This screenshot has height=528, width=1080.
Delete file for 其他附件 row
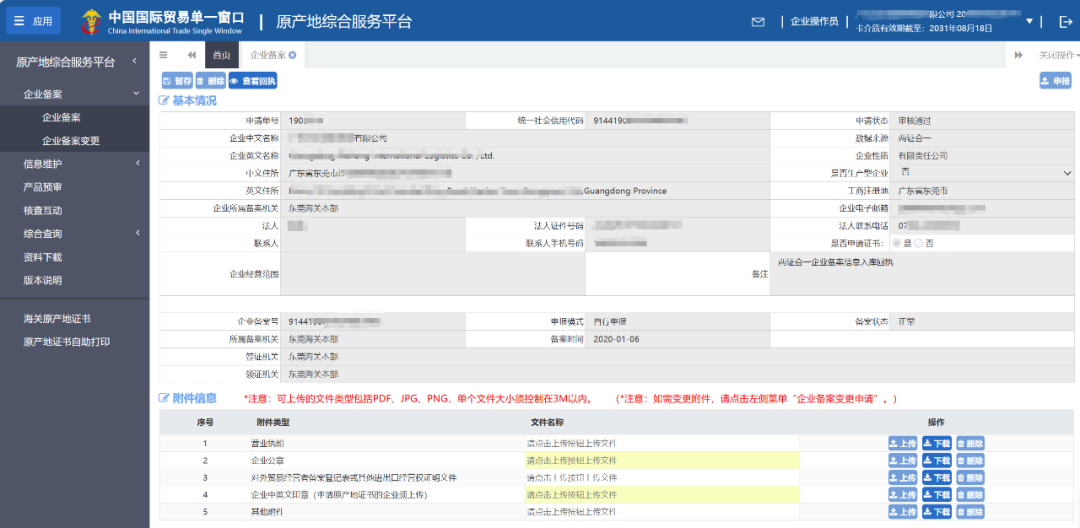tap(970, 512)
